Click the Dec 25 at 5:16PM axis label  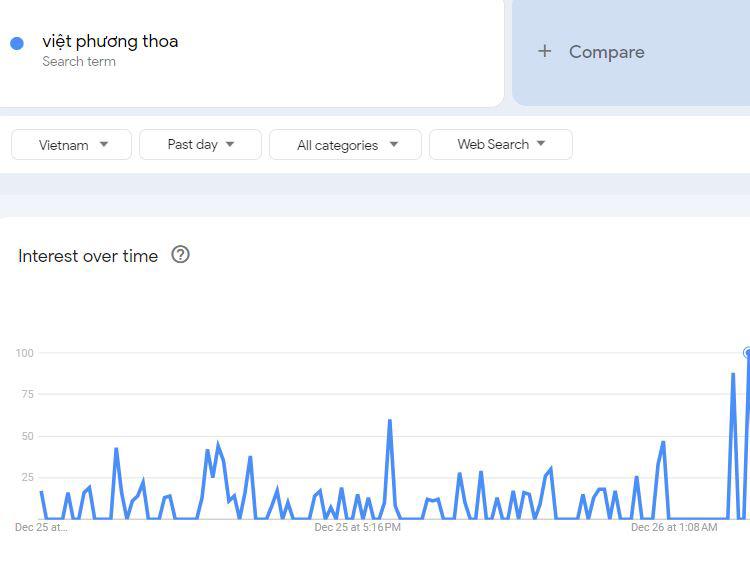357,527
